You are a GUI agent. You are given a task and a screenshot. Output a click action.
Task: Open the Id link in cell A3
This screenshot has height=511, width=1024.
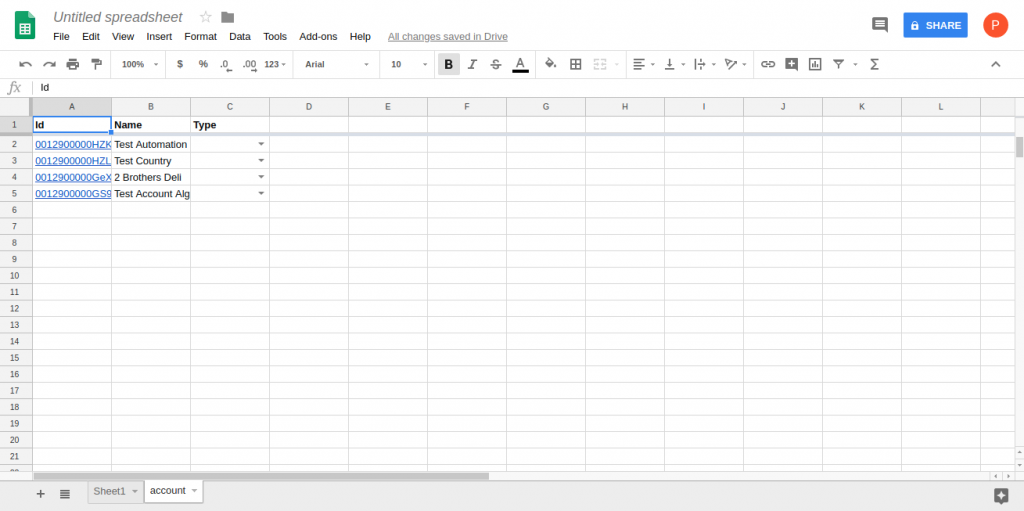pyautogui.click(x=72, y=161)
